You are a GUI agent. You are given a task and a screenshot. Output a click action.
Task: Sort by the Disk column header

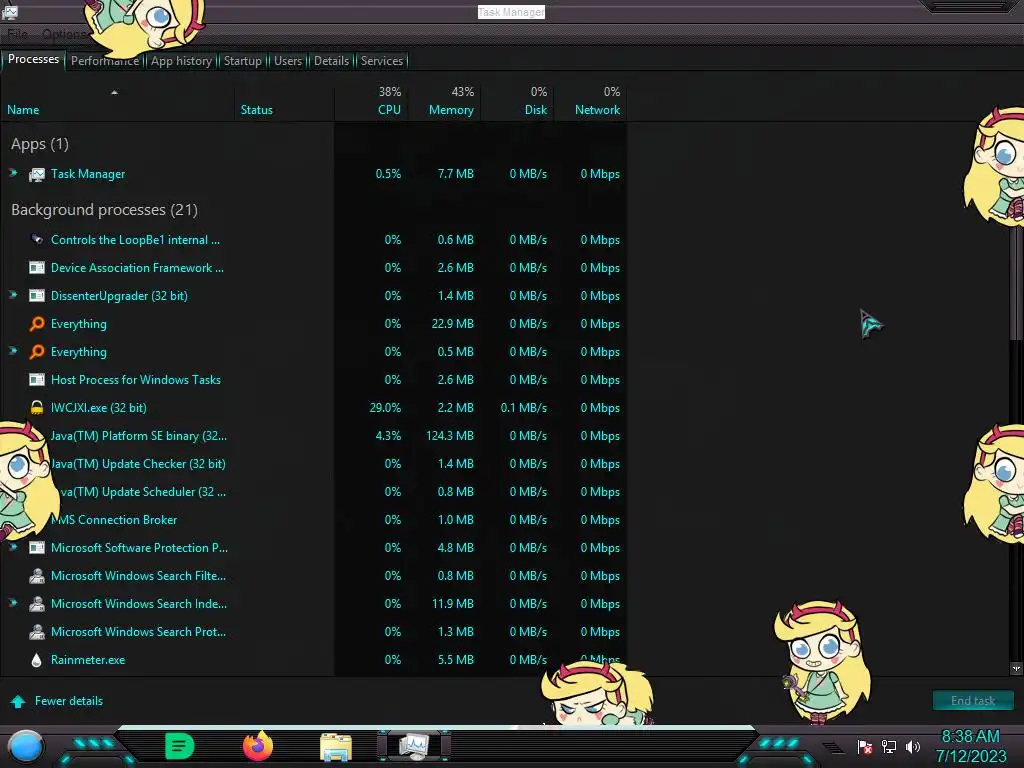coord(518,102)
